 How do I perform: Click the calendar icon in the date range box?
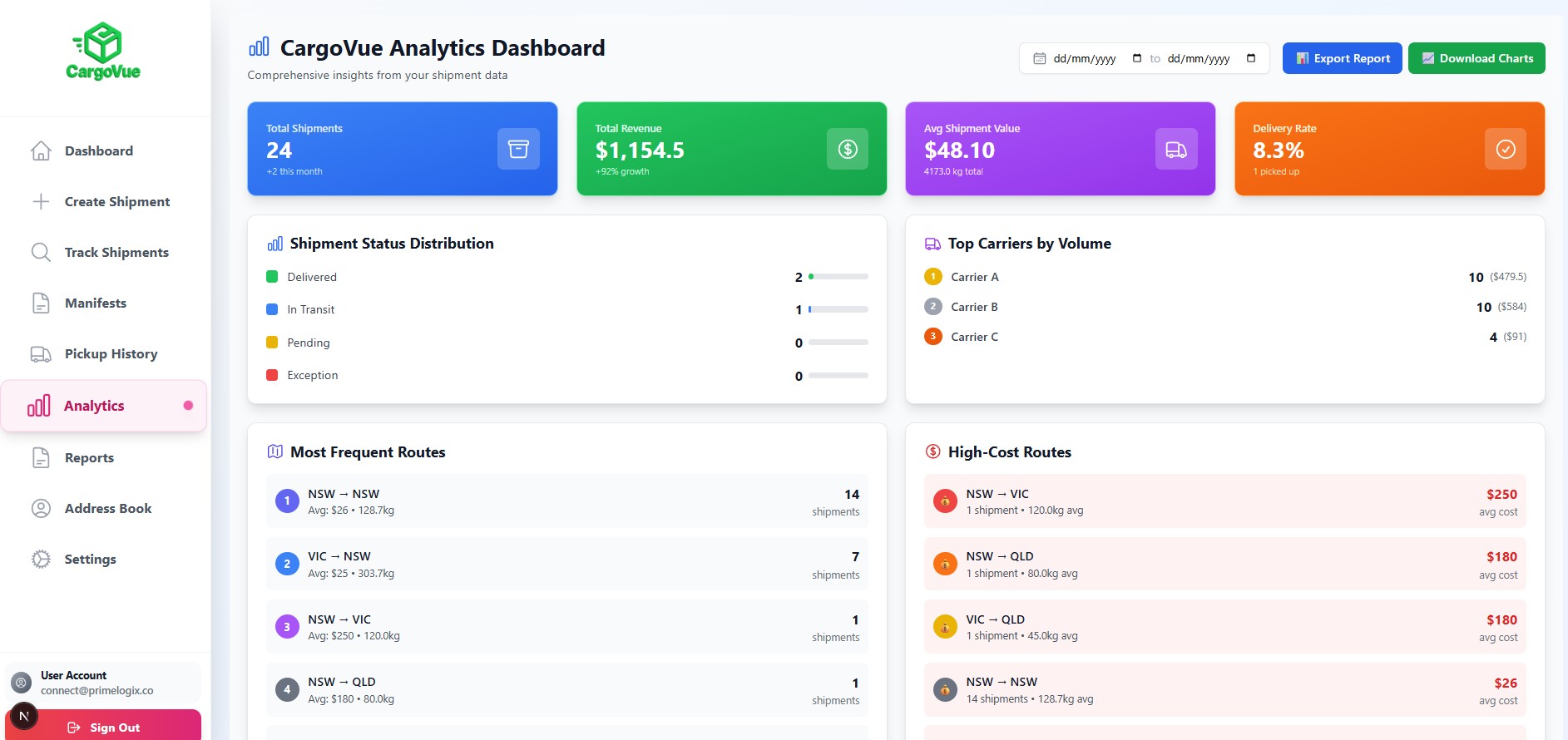click(1040, 58)
